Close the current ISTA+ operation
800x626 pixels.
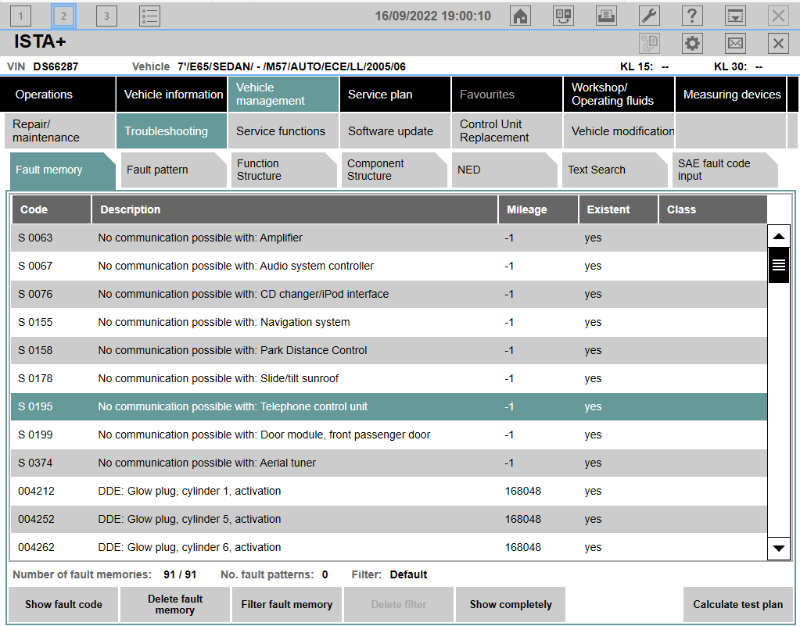pyautogui.click(x=778, y=43)
